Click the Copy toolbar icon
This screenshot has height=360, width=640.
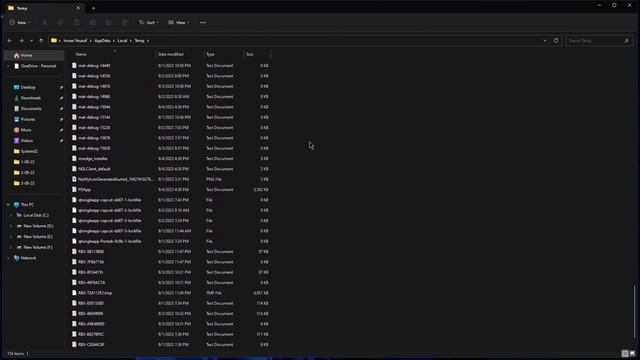(x=60, y=22)
